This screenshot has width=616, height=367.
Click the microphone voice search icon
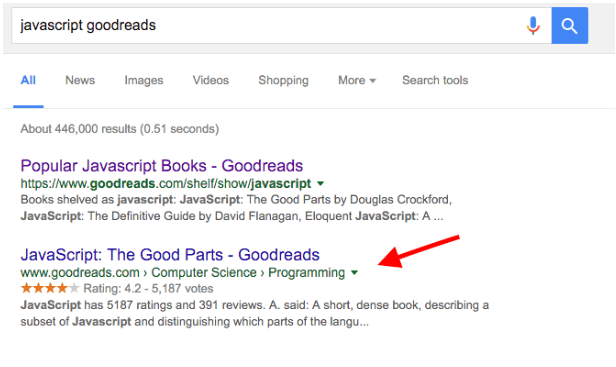[533, 26]
